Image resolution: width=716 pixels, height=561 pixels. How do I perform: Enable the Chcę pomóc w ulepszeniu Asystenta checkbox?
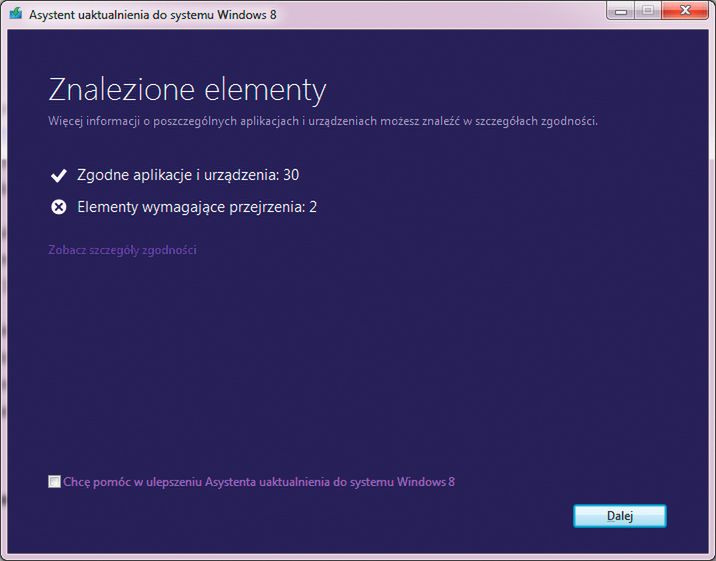[x=54, y=482]
